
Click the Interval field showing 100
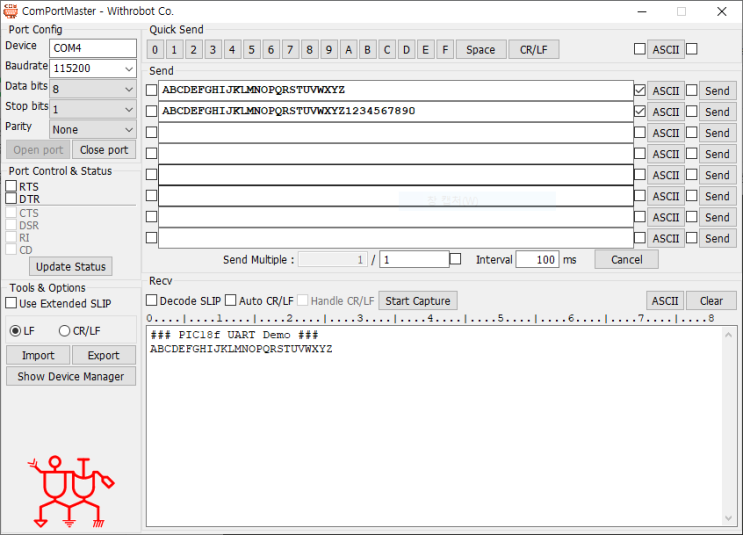coord(537,259)
